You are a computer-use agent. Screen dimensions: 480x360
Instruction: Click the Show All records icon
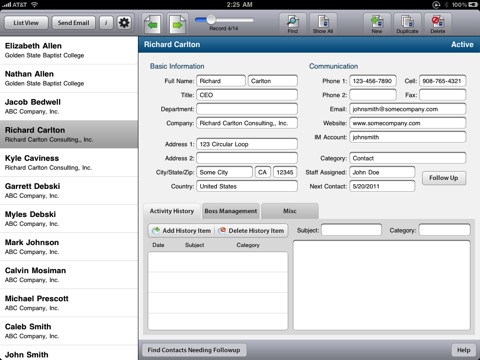(x=323, y=24)
